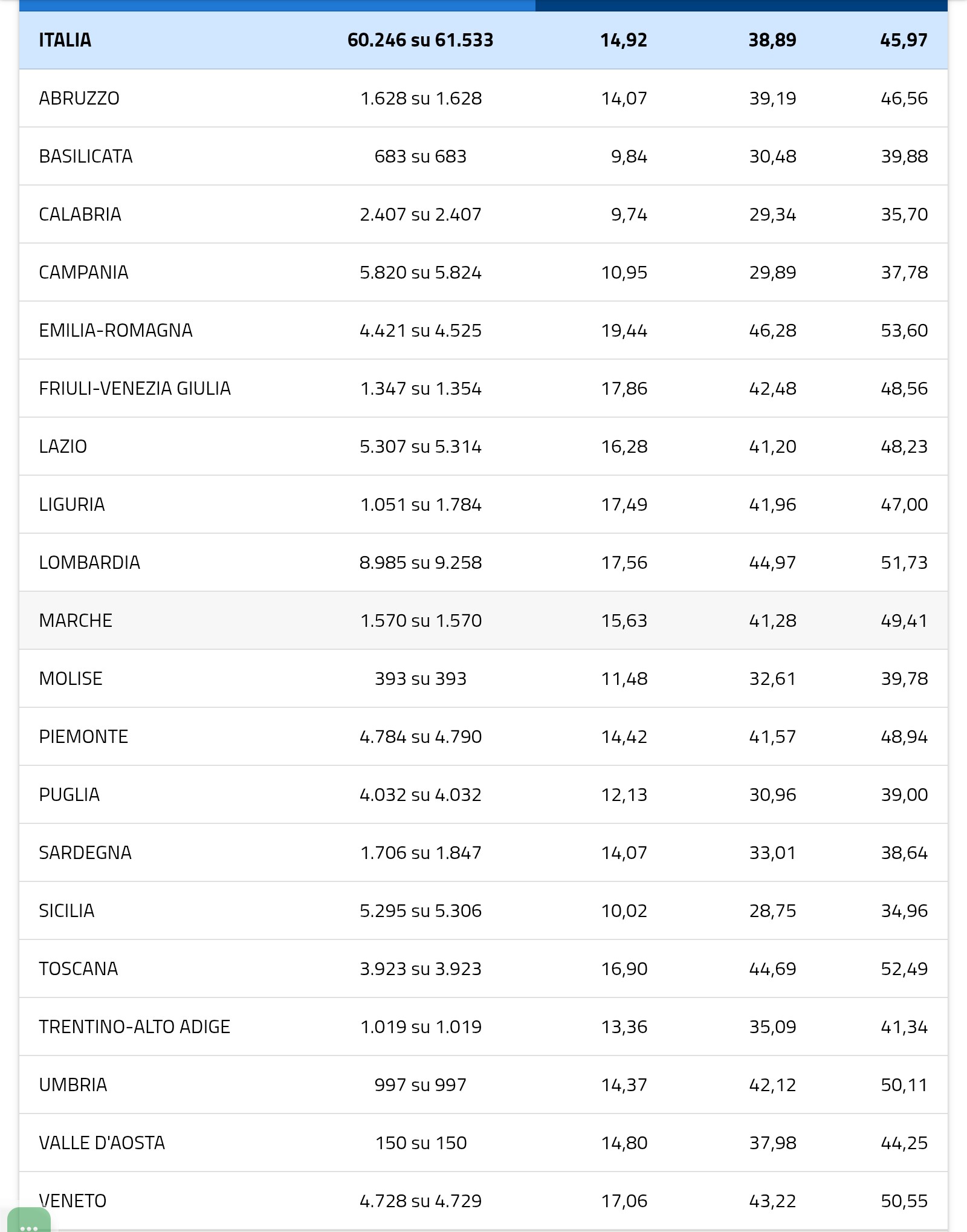Select FRIULI-VENEZIA GIULIA in the table

coord(135,388)
